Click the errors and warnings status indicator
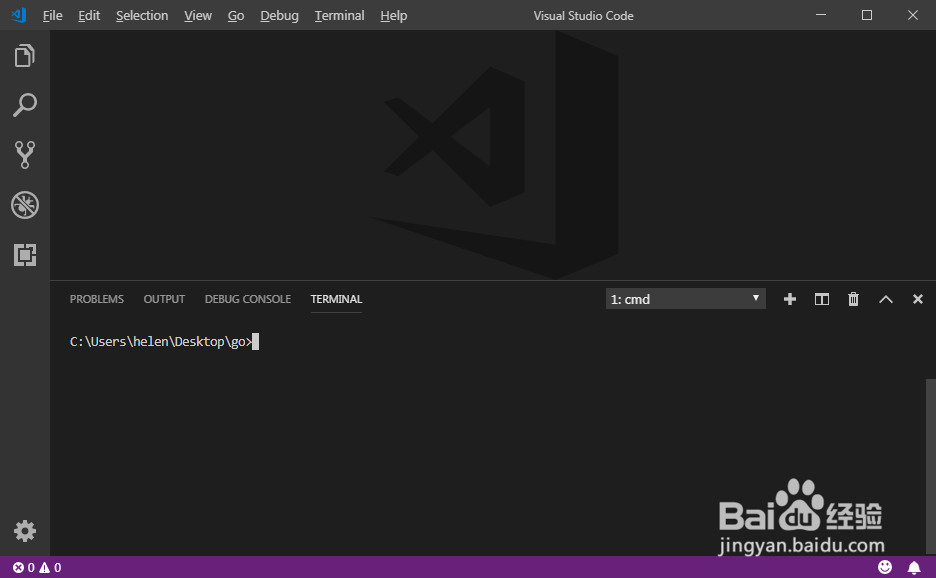 [x=37, y=567]
